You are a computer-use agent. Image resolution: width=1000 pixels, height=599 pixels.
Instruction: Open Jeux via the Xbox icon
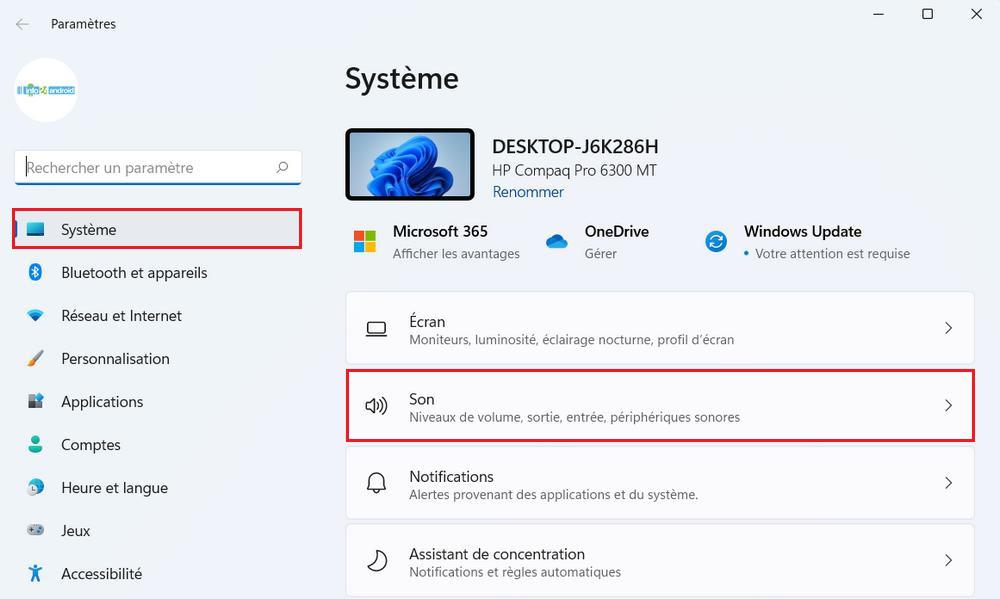34,530
